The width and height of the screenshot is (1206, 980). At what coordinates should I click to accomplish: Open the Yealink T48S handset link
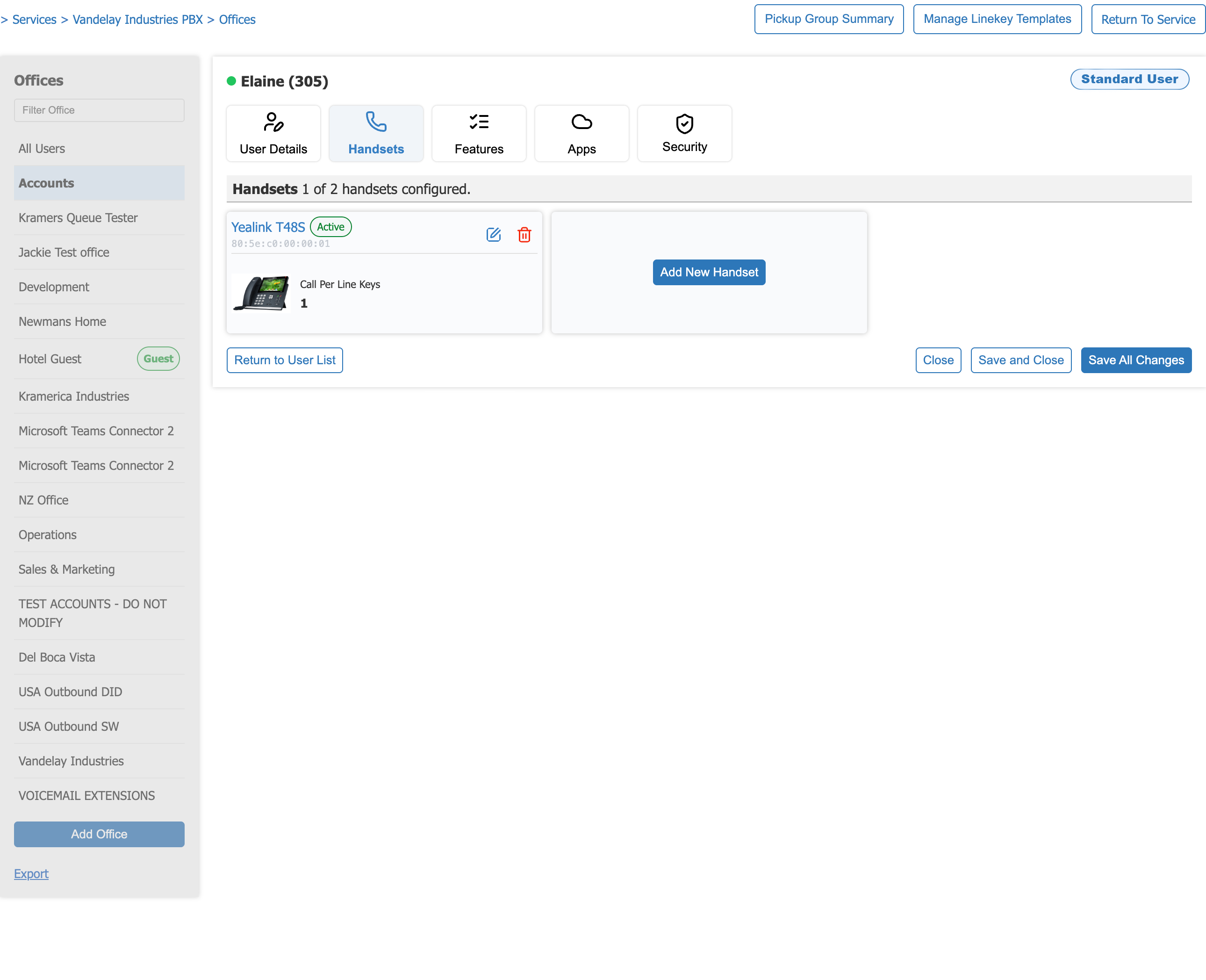[x=268, y=227]
